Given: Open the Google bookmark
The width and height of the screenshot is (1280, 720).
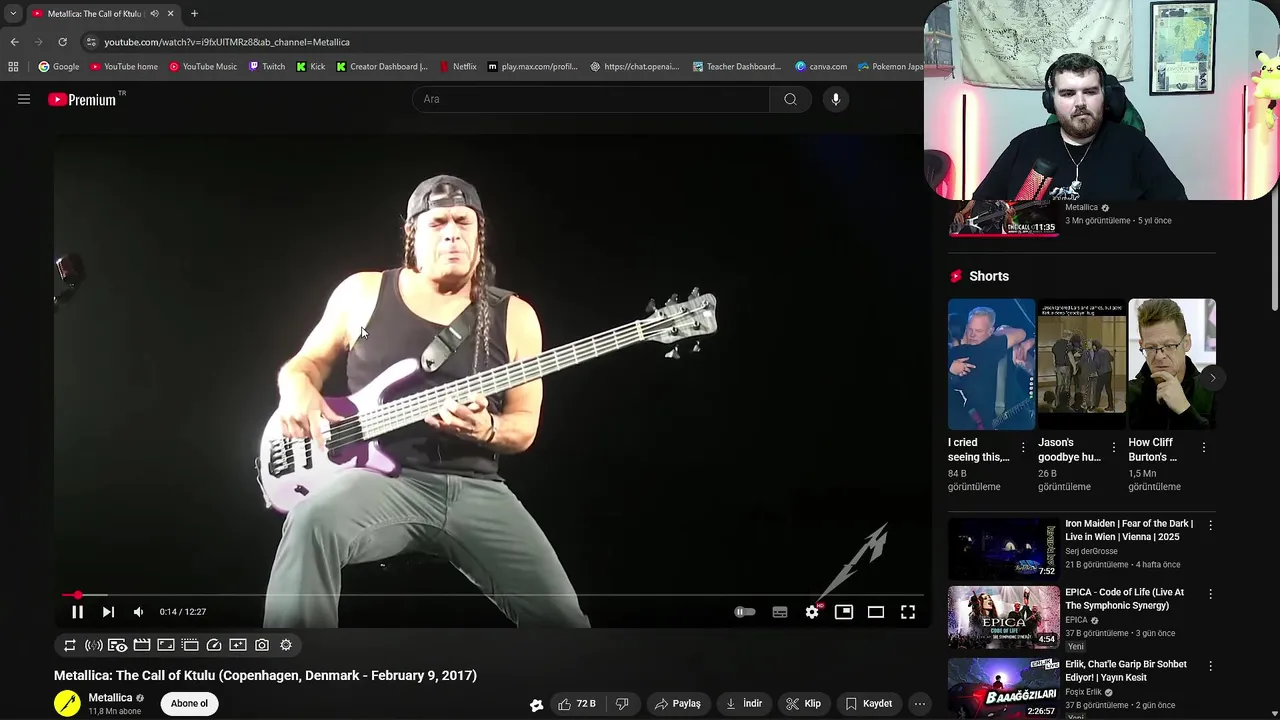Looking at the screenshot, I should pyautogui.click(x=58, y=67).
